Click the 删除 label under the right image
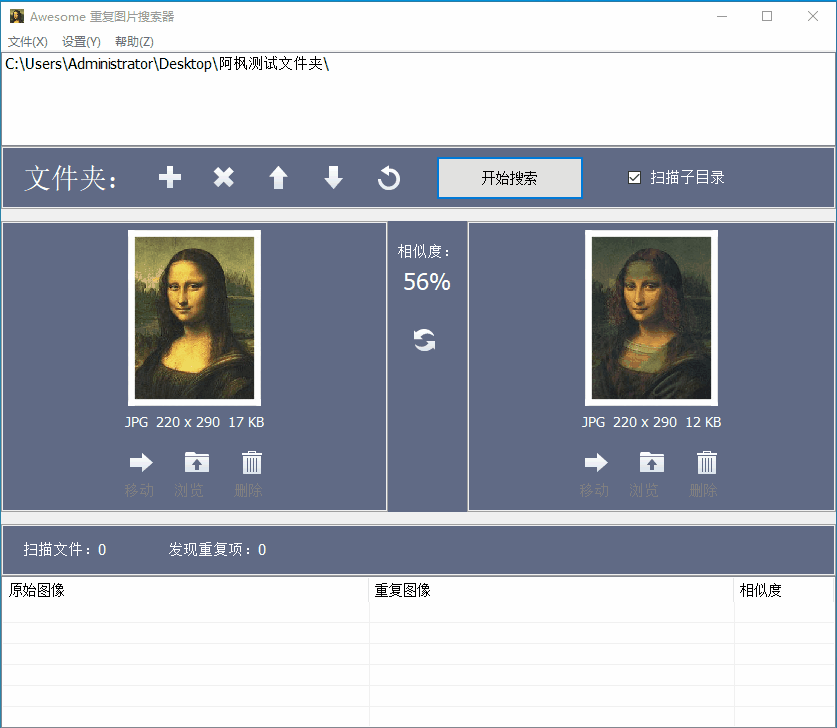837x728 pixels. tap(703, 490)
